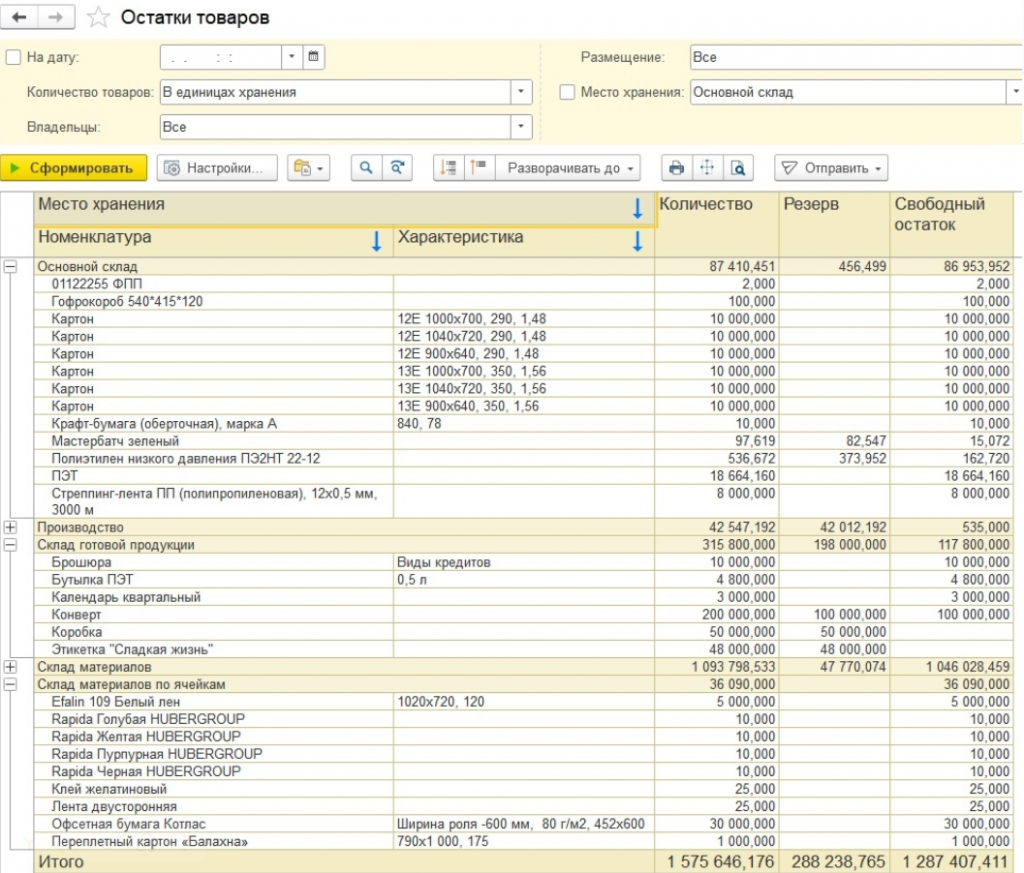
Task: Click reserve value 373,952
Action: [863, 458]
